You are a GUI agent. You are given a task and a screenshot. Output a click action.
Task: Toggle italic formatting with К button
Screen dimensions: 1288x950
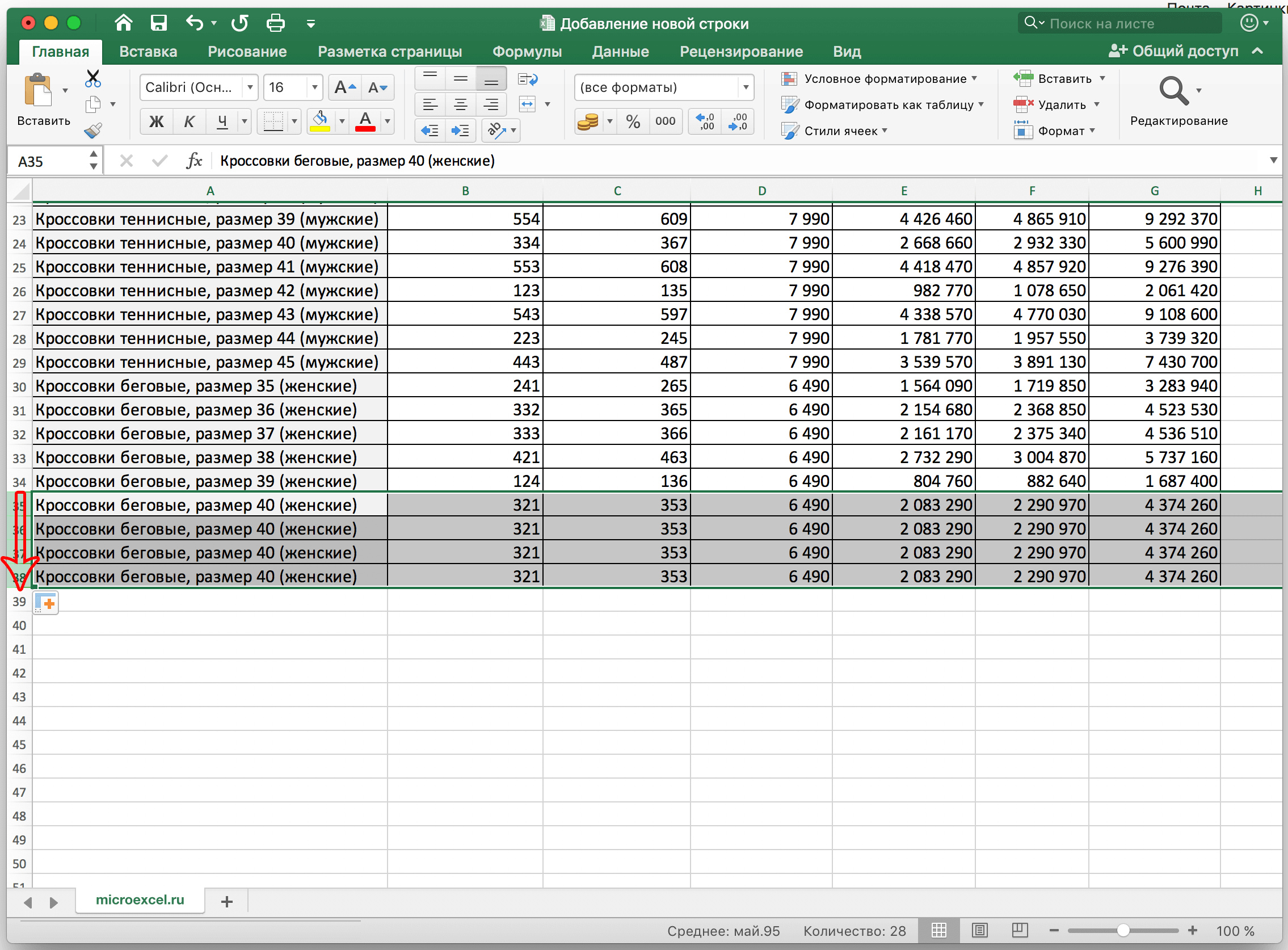(188, 121)
